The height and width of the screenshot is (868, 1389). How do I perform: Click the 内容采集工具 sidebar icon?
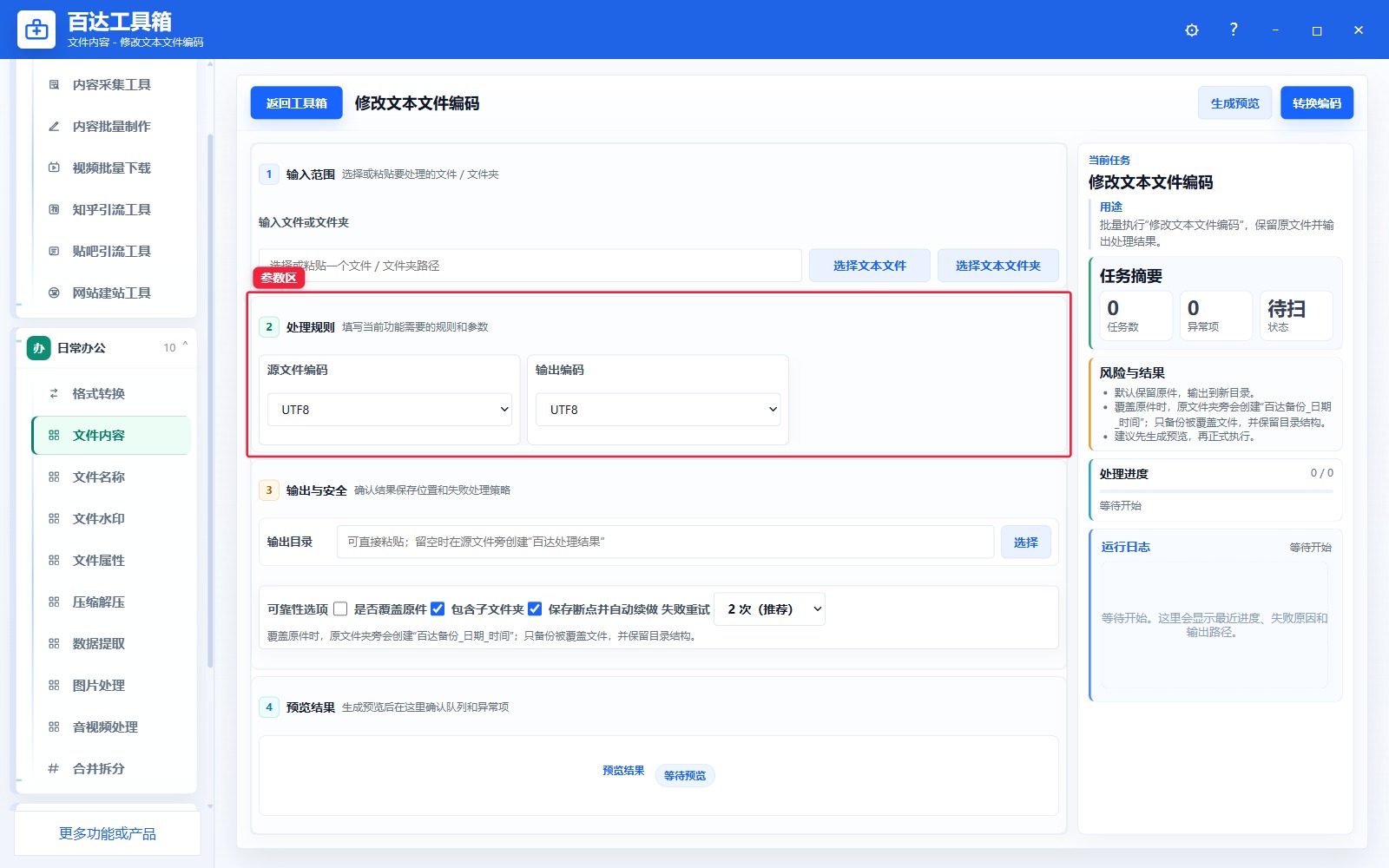click(54, 85)
